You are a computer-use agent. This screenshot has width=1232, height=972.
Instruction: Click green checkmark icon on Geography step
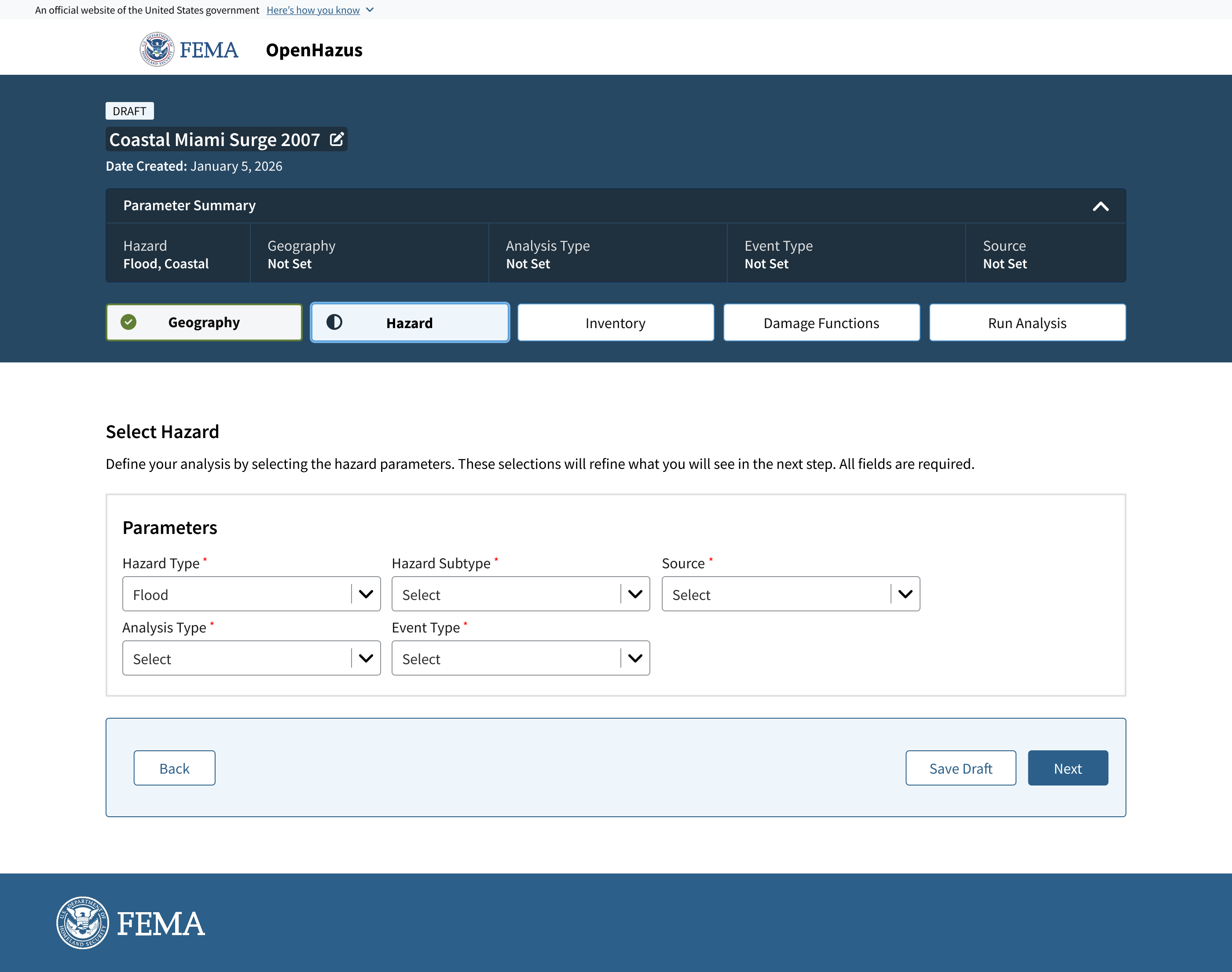tap(128, 322)
